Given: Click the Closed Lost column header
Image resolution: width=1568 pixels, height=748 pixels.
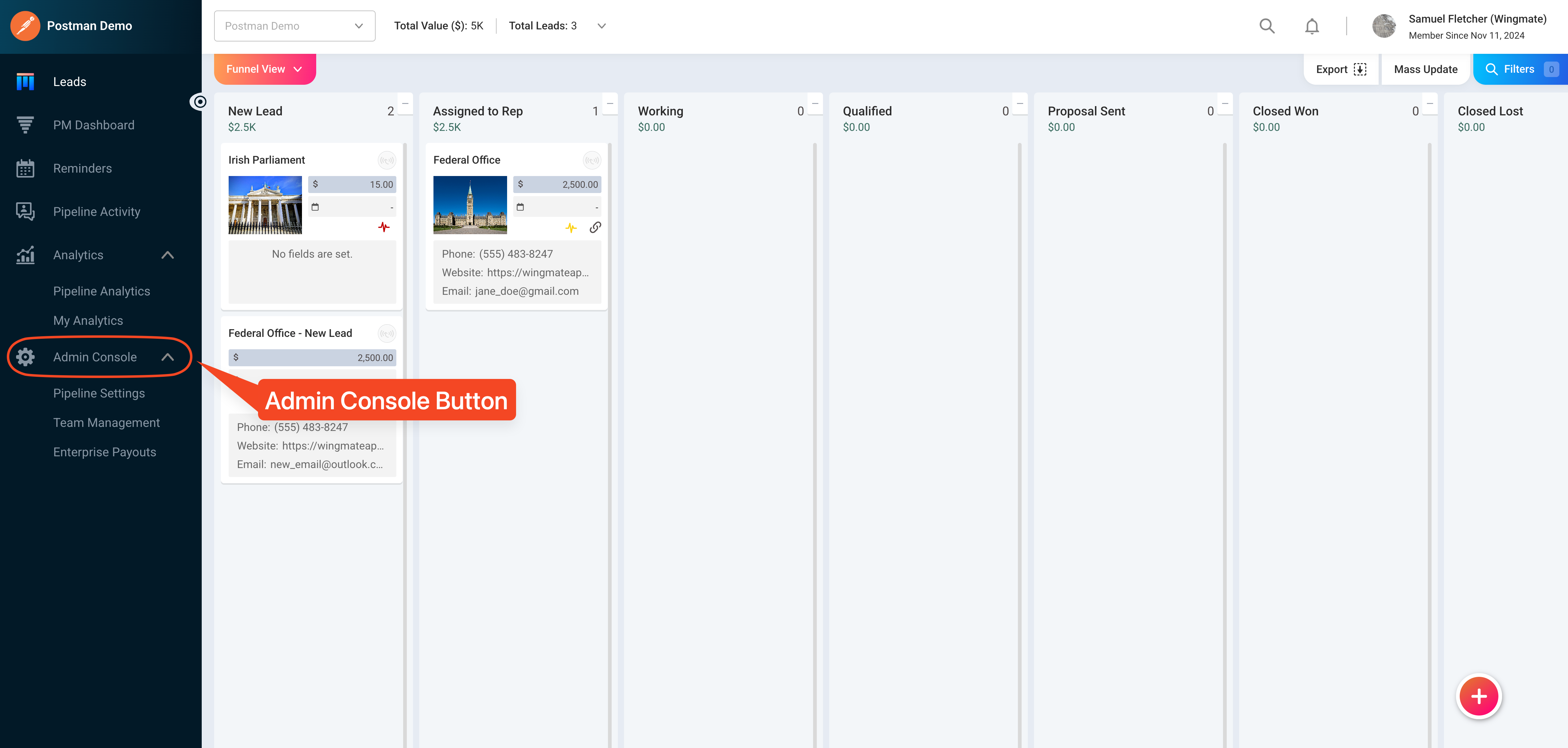Looking at the screenshot, I should coord(1490,111).
